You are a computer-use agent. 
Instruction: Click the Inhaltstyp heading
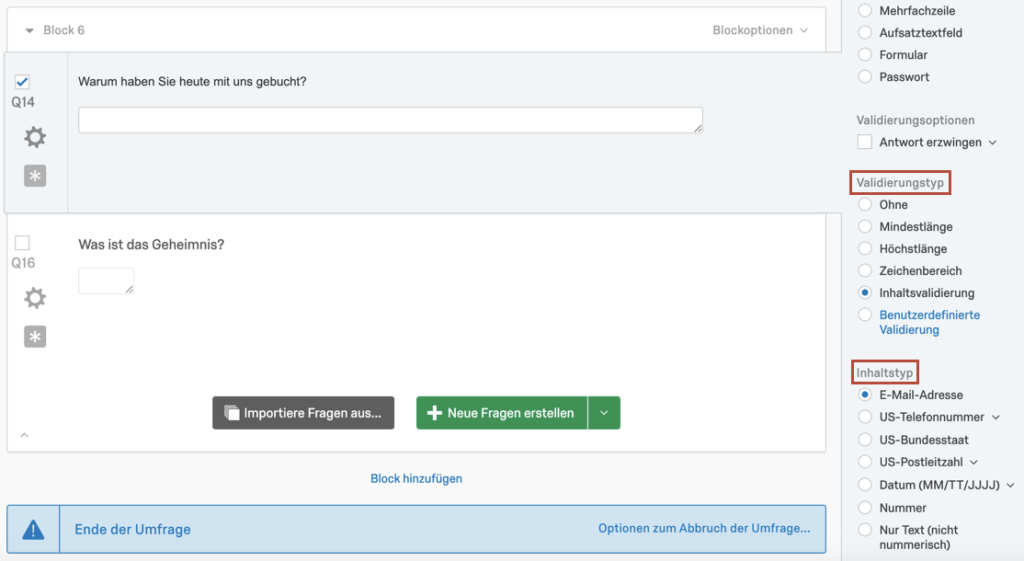[x=884, y=373]
